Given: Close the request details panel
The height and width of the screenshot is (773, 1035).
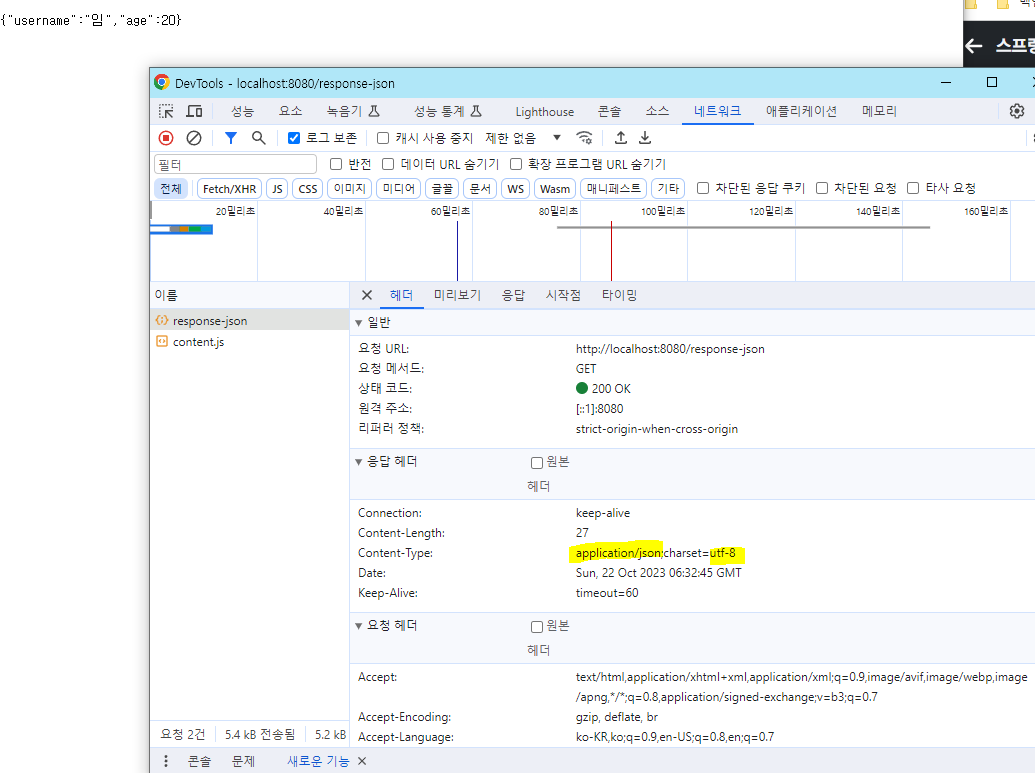Looking at the screenshot, I should [367, 295].
